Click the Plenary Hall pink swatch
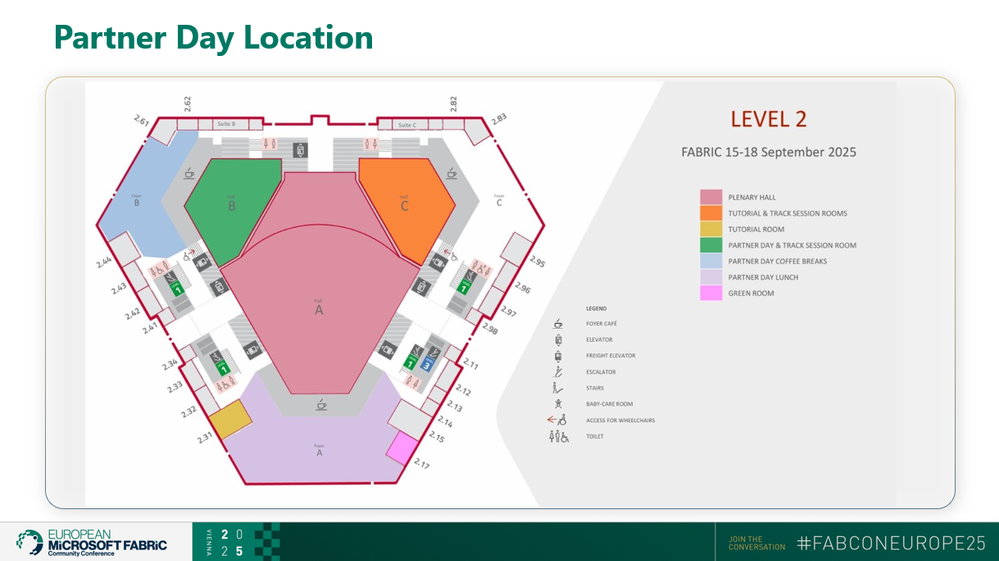 click(x=711, y=197)
